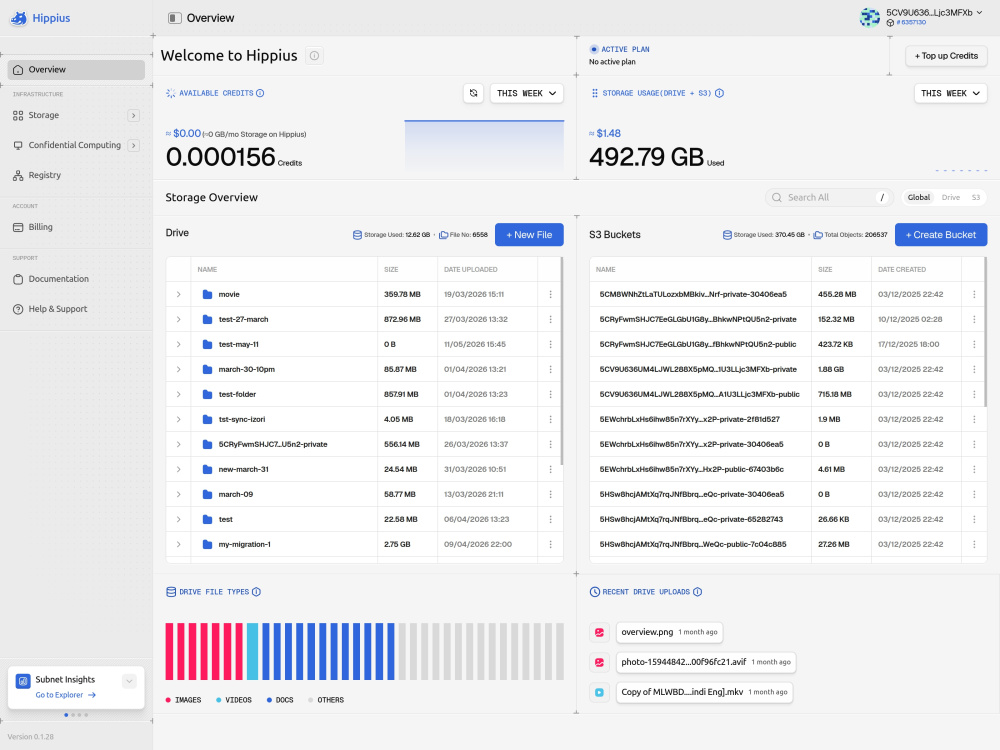Open info icon next to Welcome to Hippius
The width and height of the screenshot is (1000, 750).
(314, 55)
